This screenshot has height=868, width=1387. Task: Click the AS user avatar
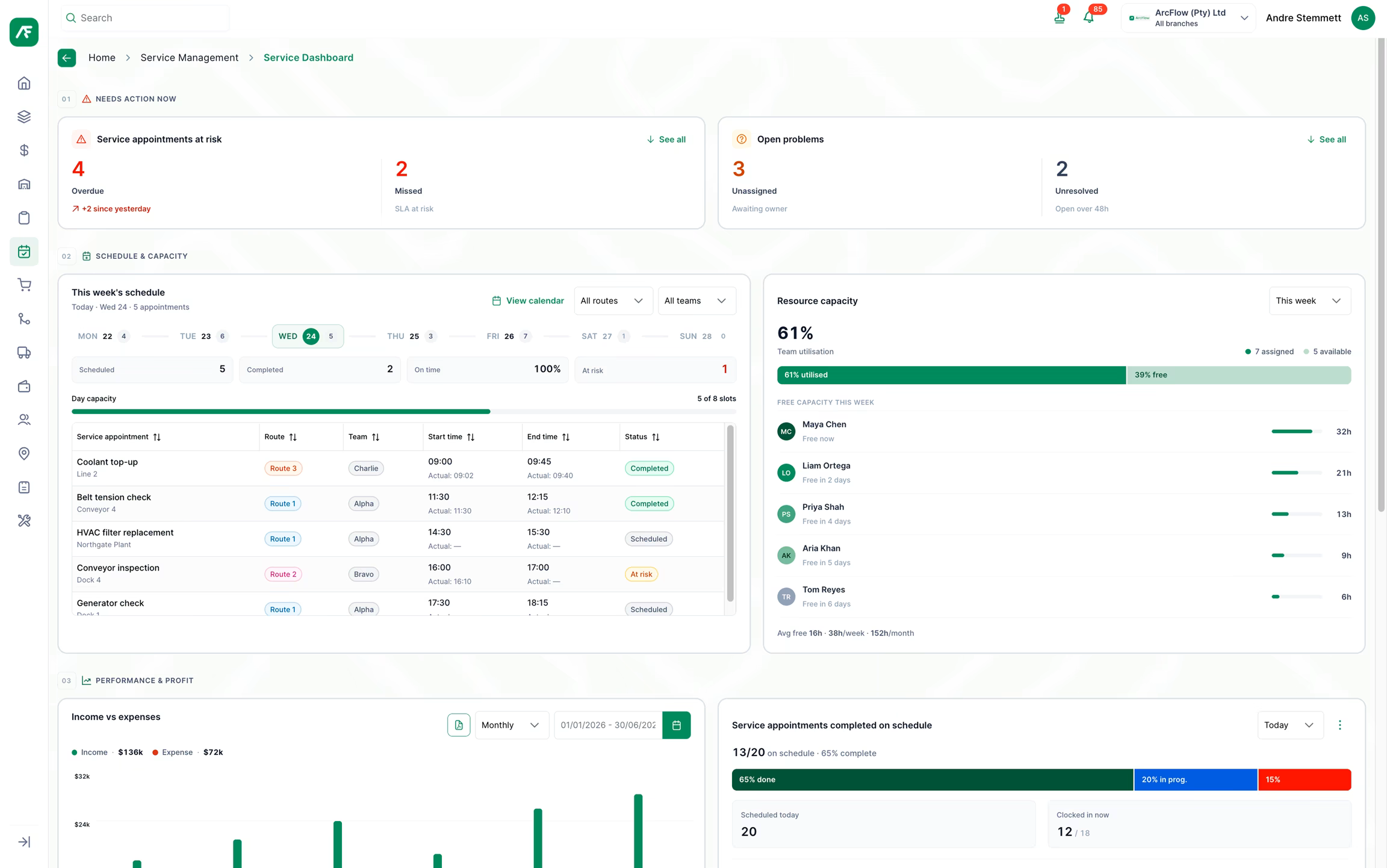pyautogui.click(x=1363, y=18)
